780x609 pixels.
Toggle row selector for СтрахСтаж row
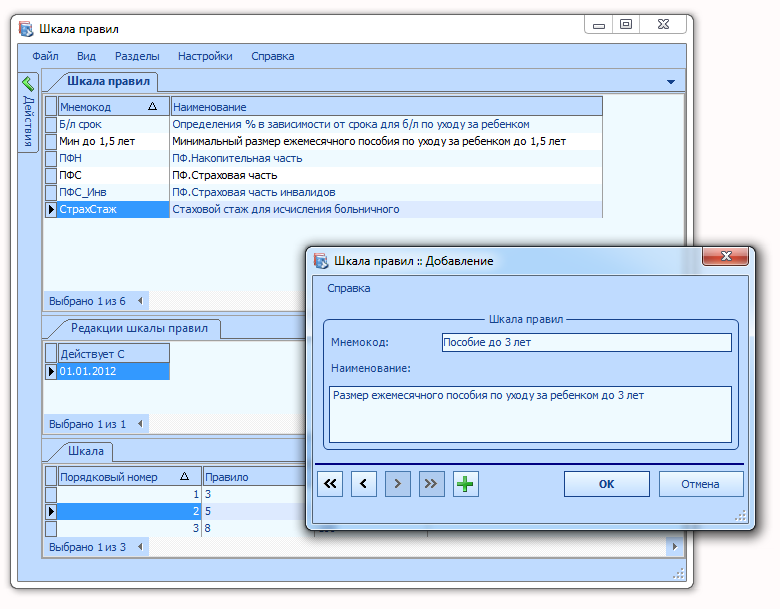tap(51, 209)
